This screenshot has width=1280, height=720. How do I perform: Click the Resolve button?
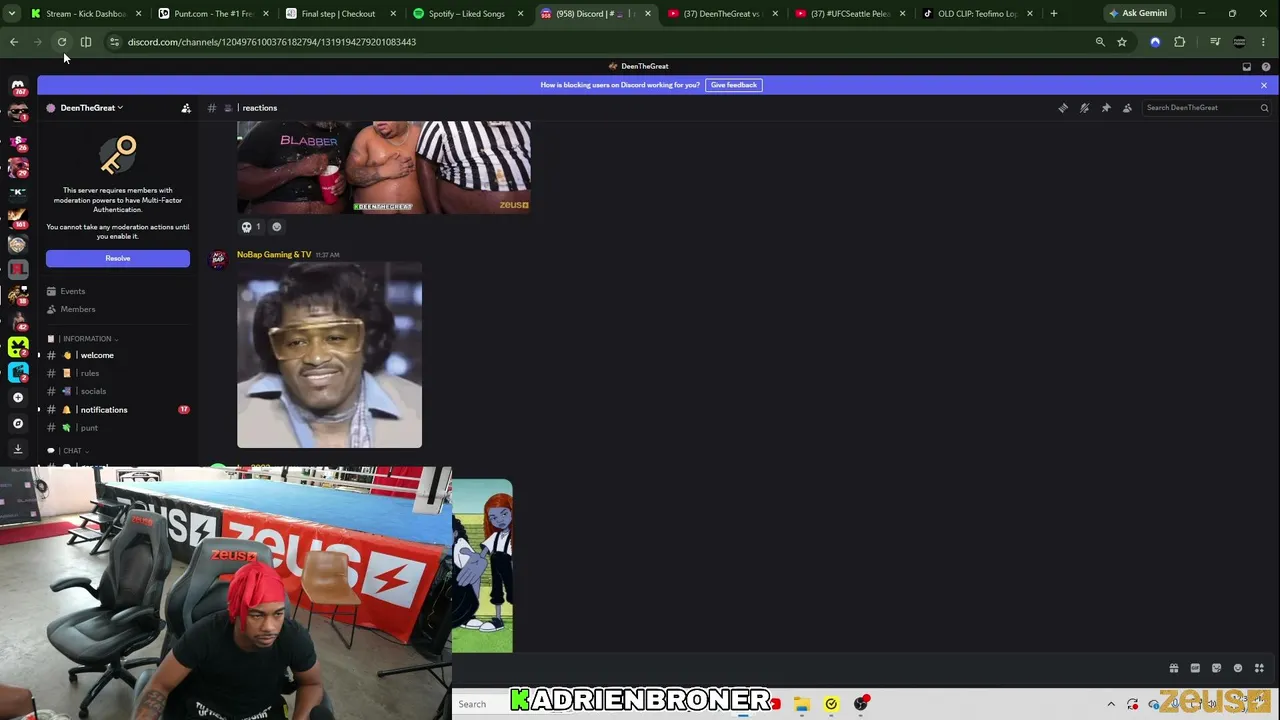pos(118,258)
